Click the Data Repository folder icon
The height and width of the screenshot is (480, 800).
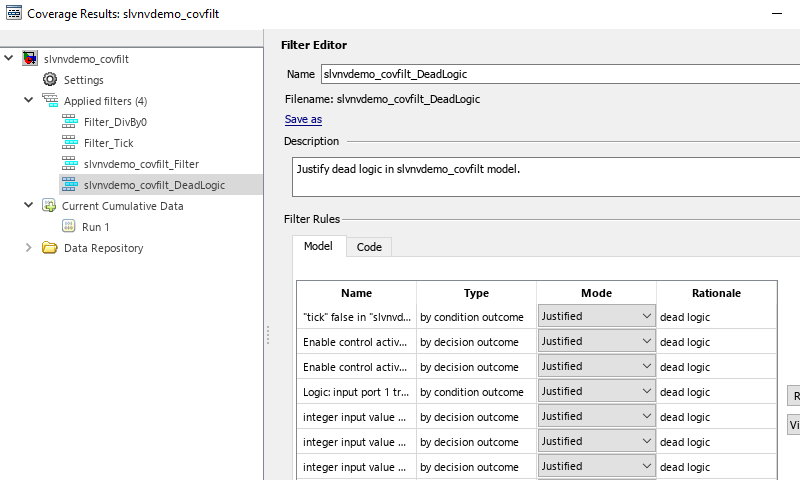(50, 248)
